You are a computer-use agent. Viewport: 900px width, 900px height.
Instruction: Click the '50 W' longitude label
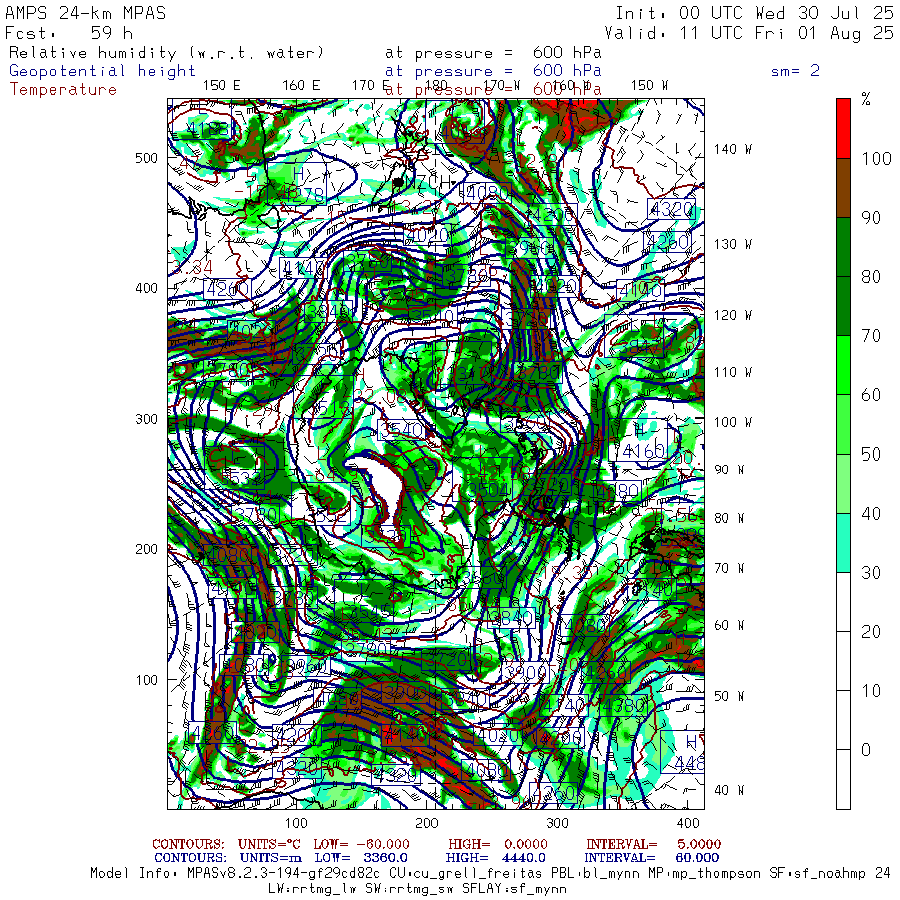[x=728, y=696]
